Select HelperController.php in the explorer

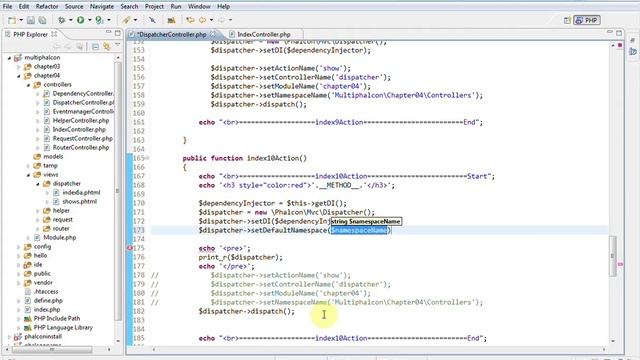[81, 120]
